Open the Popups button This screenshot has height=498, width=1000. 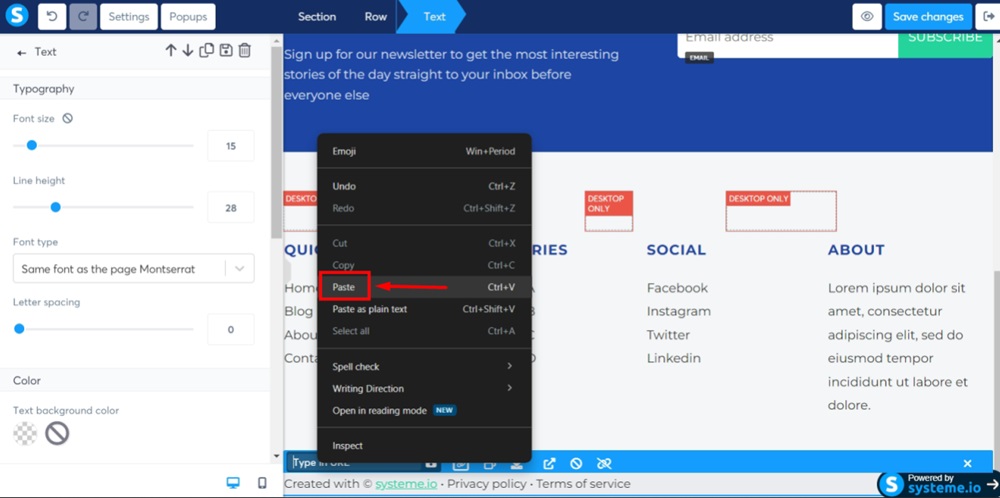pos(188,17)
